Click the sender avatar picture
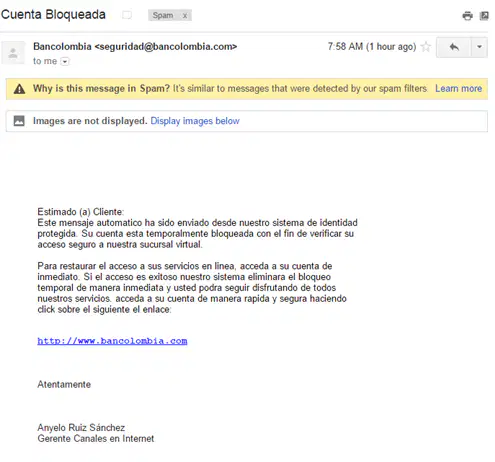Image resolution: width=495 pixels, height=462 pixels. click(13, 53)
